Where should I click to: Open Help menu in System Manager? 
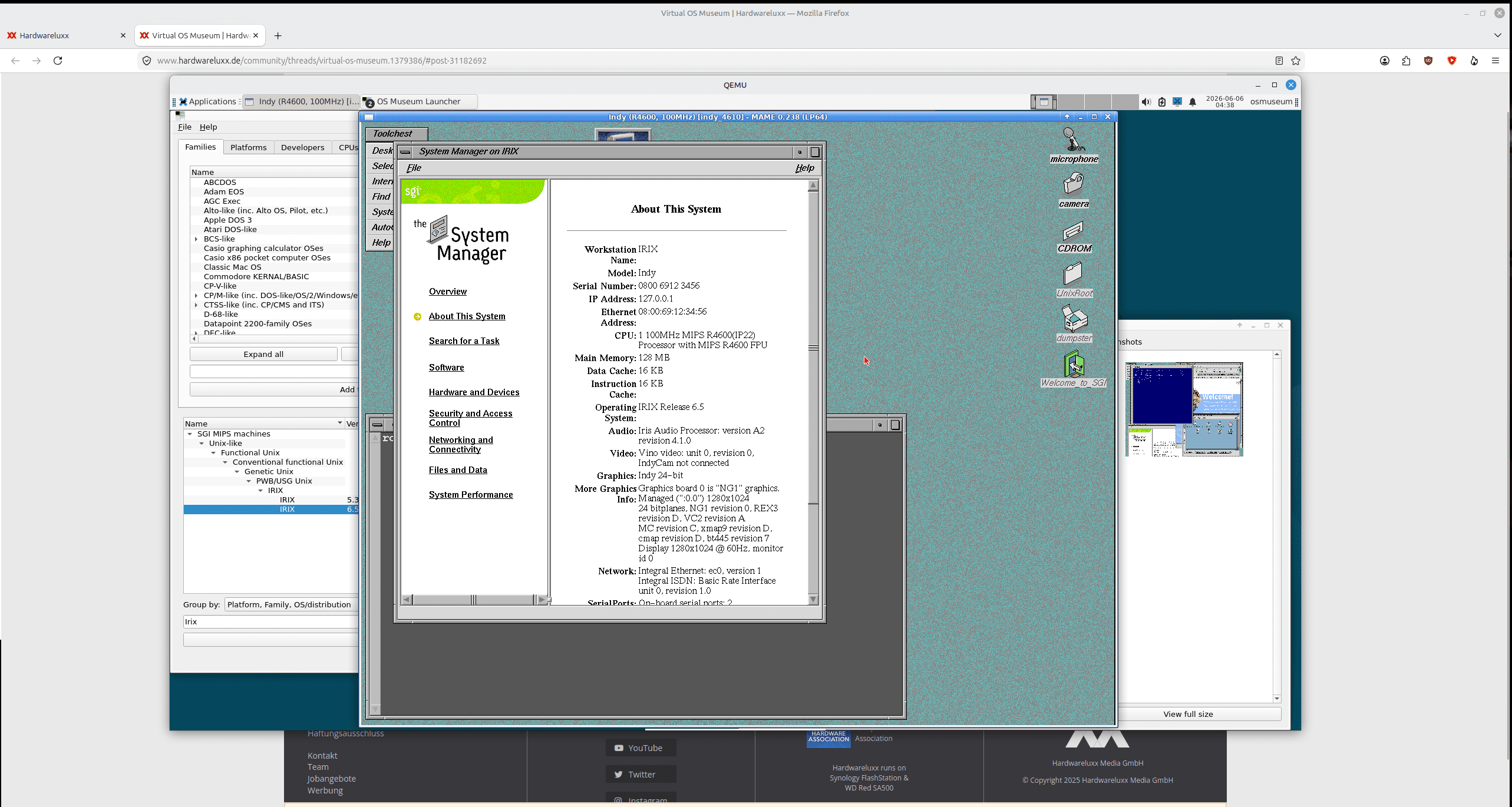tap(804, 168)
